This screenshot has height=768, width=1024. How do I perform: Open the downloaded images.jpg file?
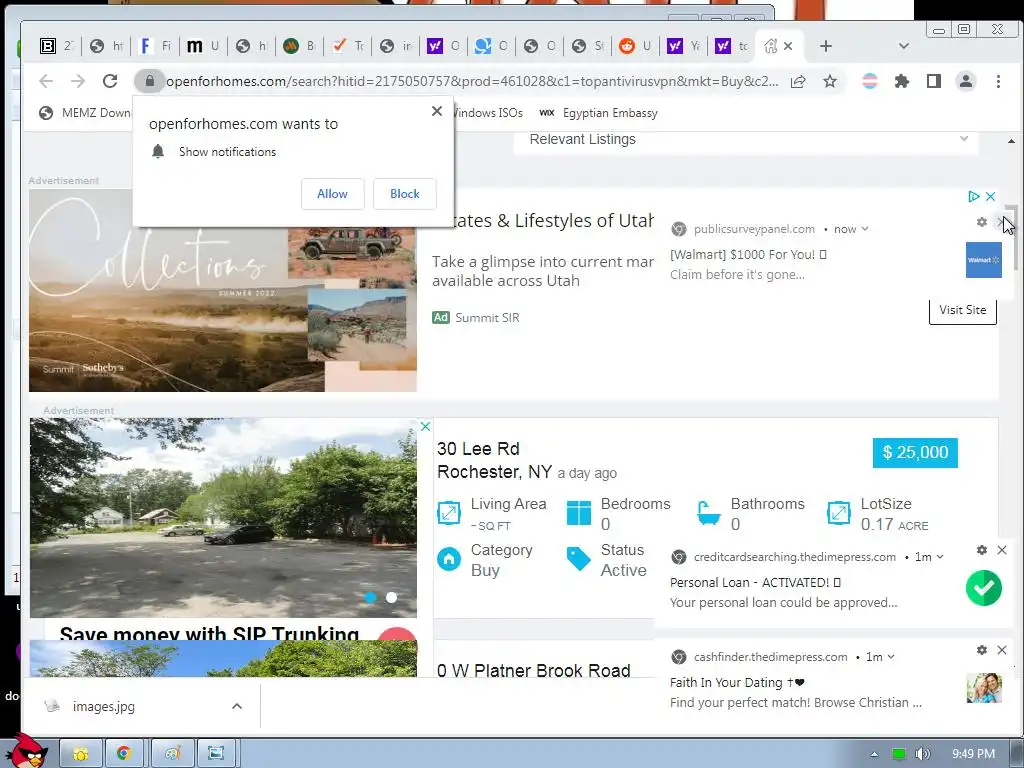point(104,707)
